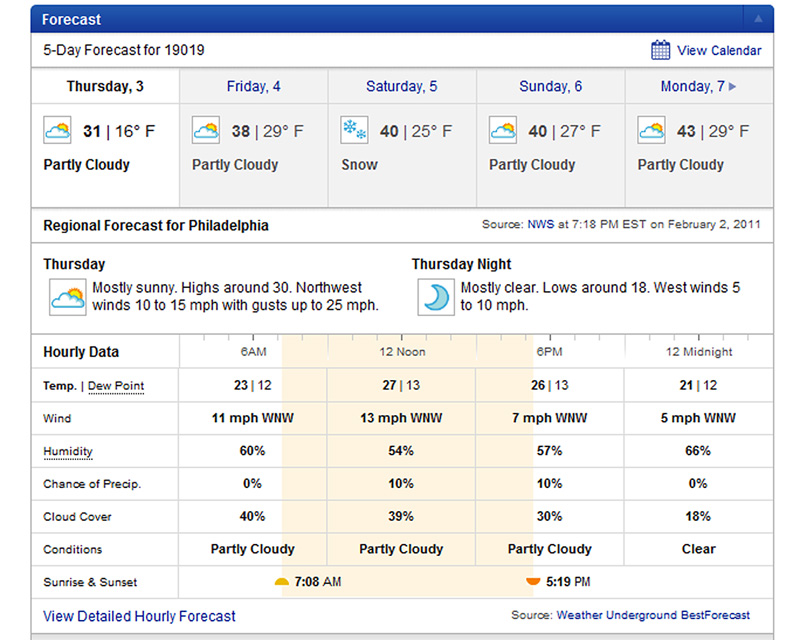Open the Saturday, 5 forecast tab
This screenshot has height=640, width=800.
tap(401, 87)
